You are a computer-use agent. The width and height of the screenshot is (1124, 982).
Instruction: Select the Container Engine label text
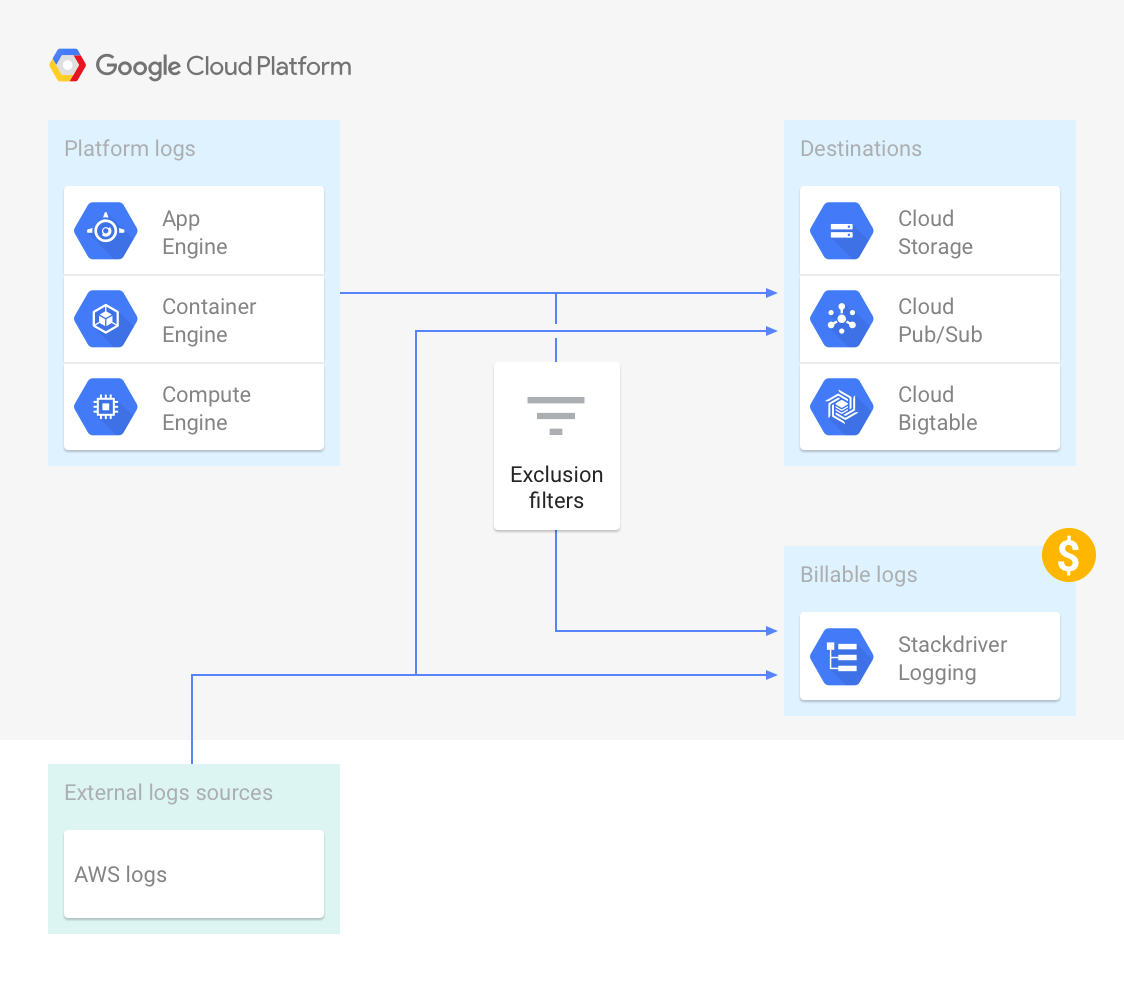coord(209,320)
